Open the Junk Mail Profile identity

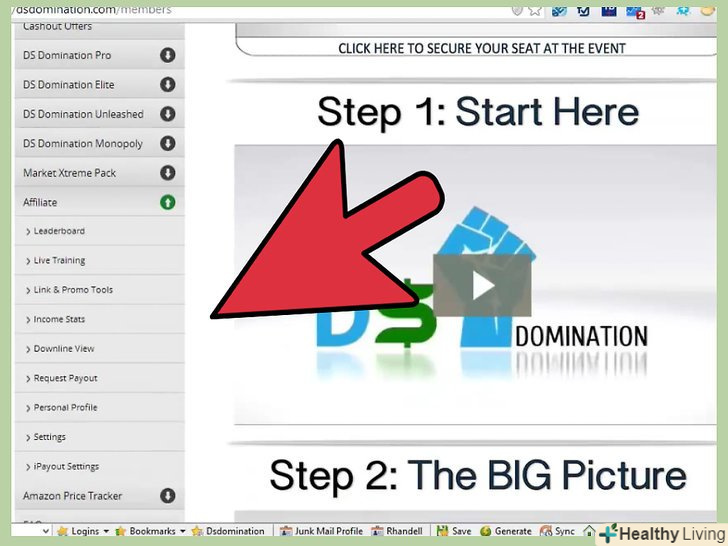click(x=321, y=531)
